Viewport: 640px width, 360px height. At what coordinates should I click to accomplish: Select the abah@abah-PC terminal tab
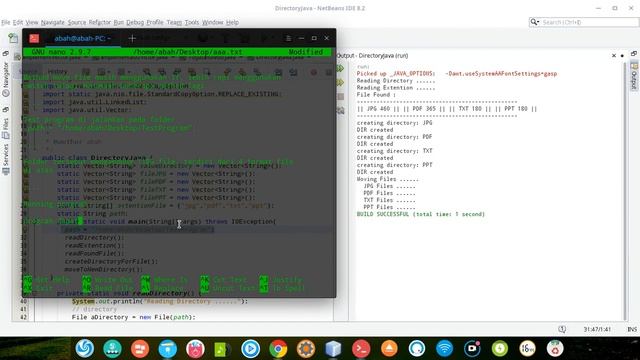[83, 38]
